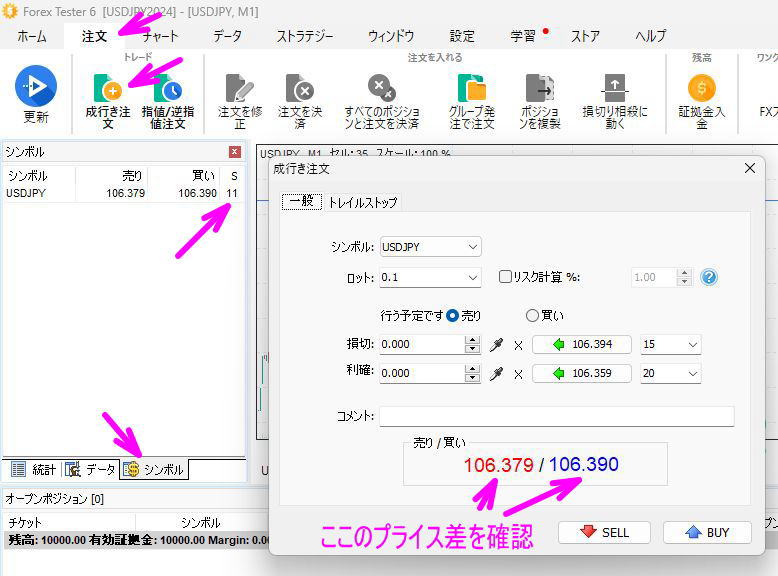The image size is (778, 576).
Task: Click the 利確 0.000 input field
Action: click(422, 373)
